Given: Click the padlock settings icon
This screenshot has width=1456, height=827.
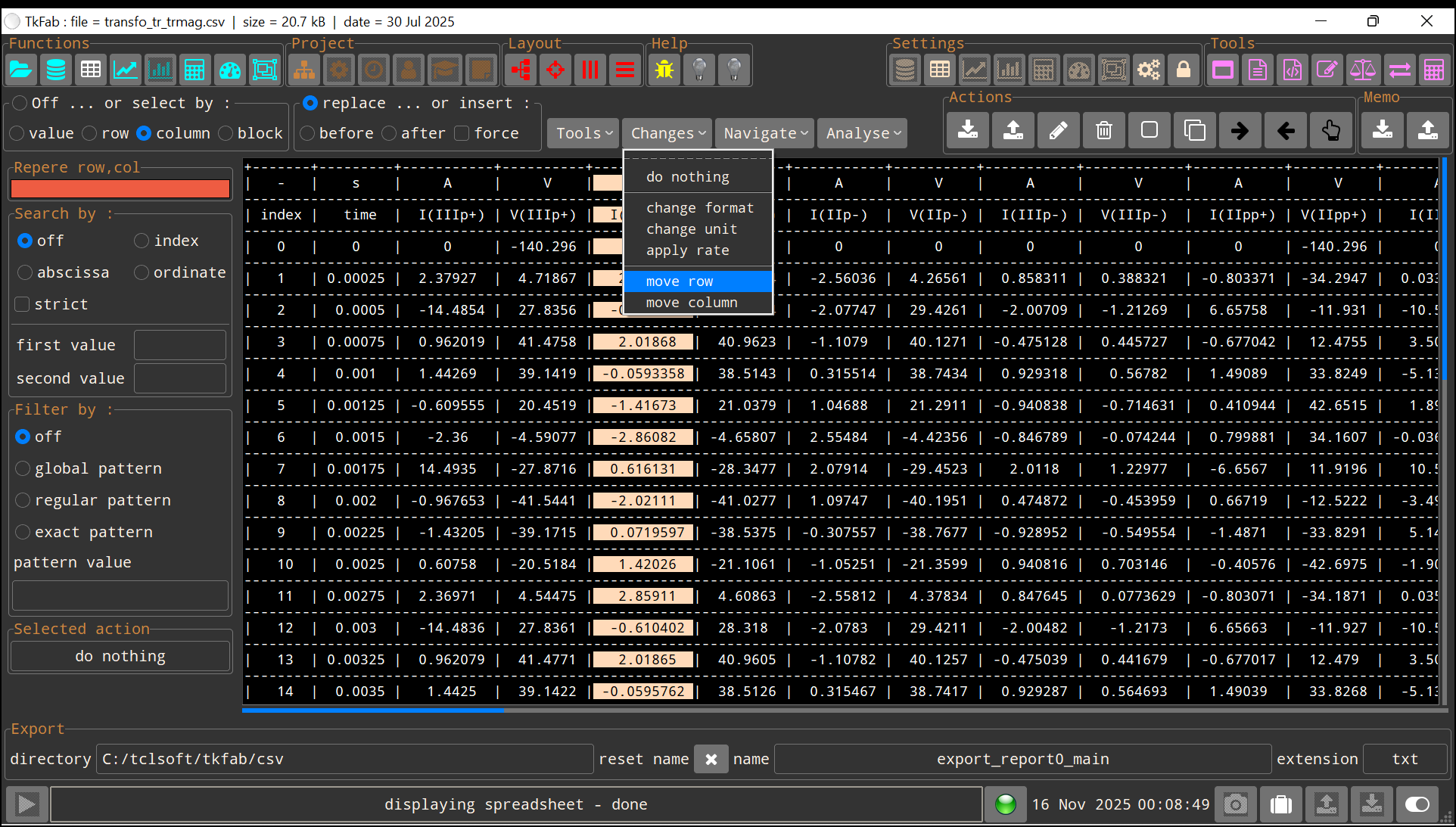Looking at the screenshot, I should point(1184,70).
